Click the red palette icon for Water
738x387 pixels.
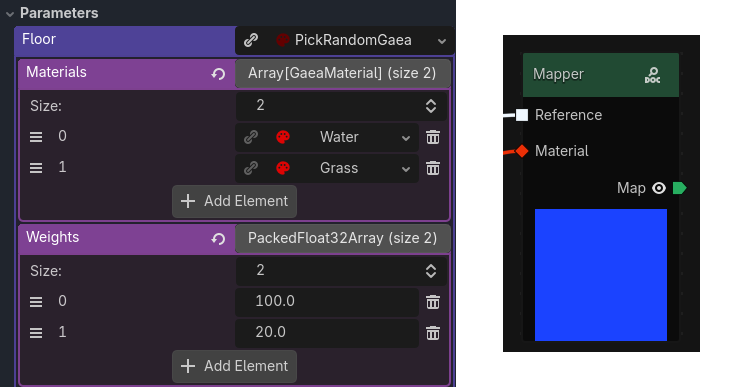pos(282,137)
